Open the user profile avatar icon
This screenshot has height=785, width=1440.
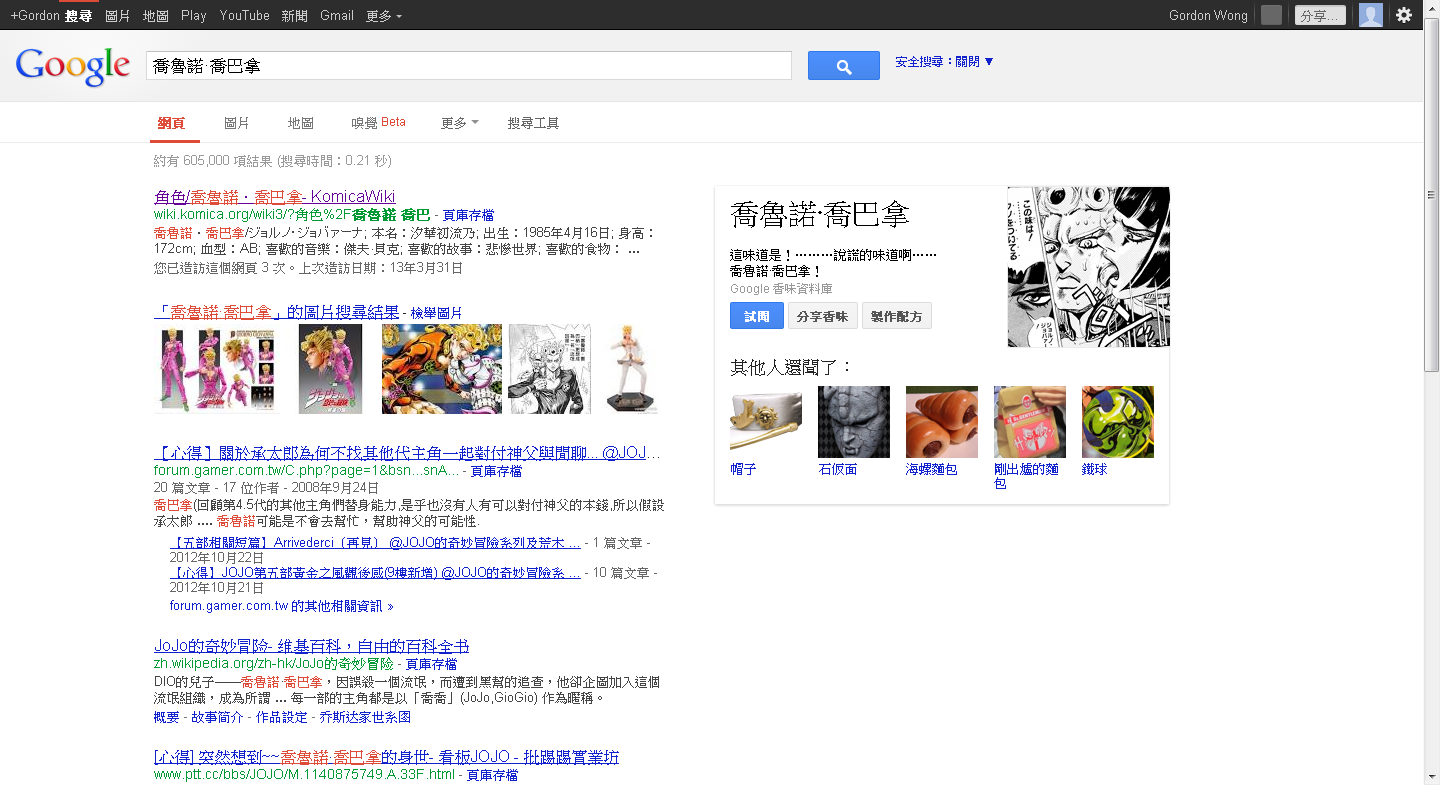click(1370, 15)
